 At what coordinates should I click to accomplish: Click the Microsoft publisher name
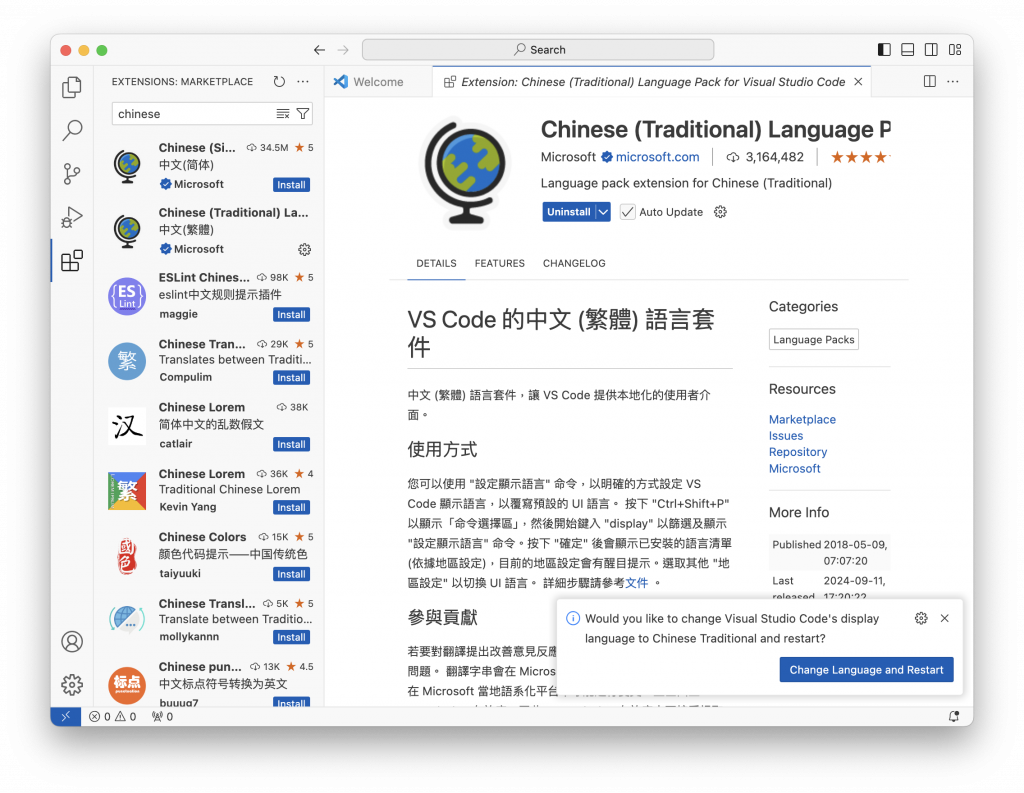click(x=568, y=157)
